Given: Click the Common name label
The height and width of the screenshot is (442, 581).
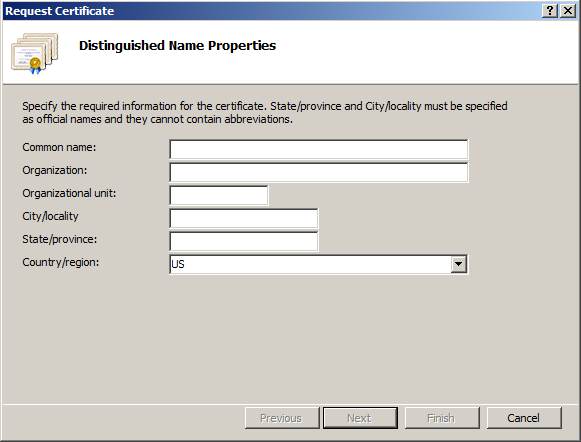Looking at the screenshot, I should (x=59, y=147).
